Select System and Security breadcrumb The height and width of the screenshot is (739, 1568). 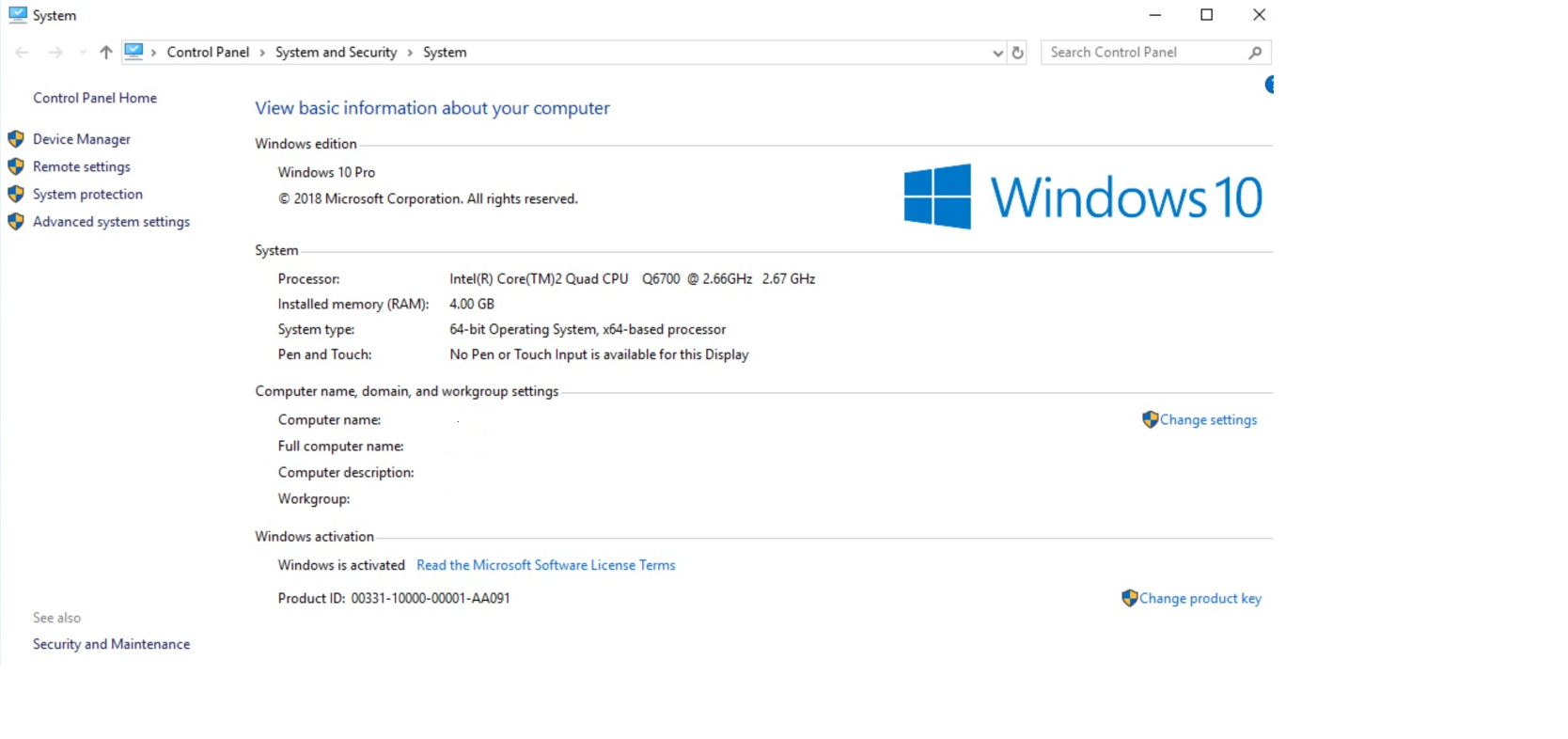pyautogui.click(x=336, y=53)
